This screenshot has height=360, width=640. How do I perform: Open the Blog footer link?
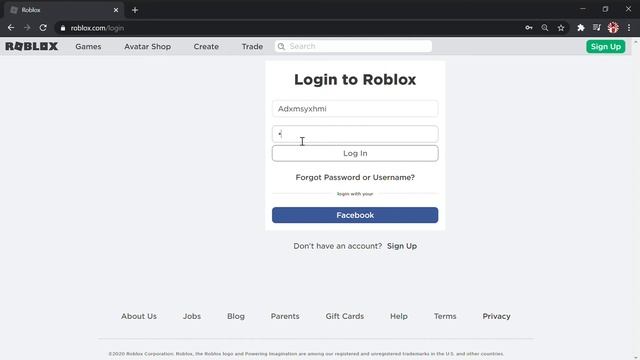tap(236, 316)
